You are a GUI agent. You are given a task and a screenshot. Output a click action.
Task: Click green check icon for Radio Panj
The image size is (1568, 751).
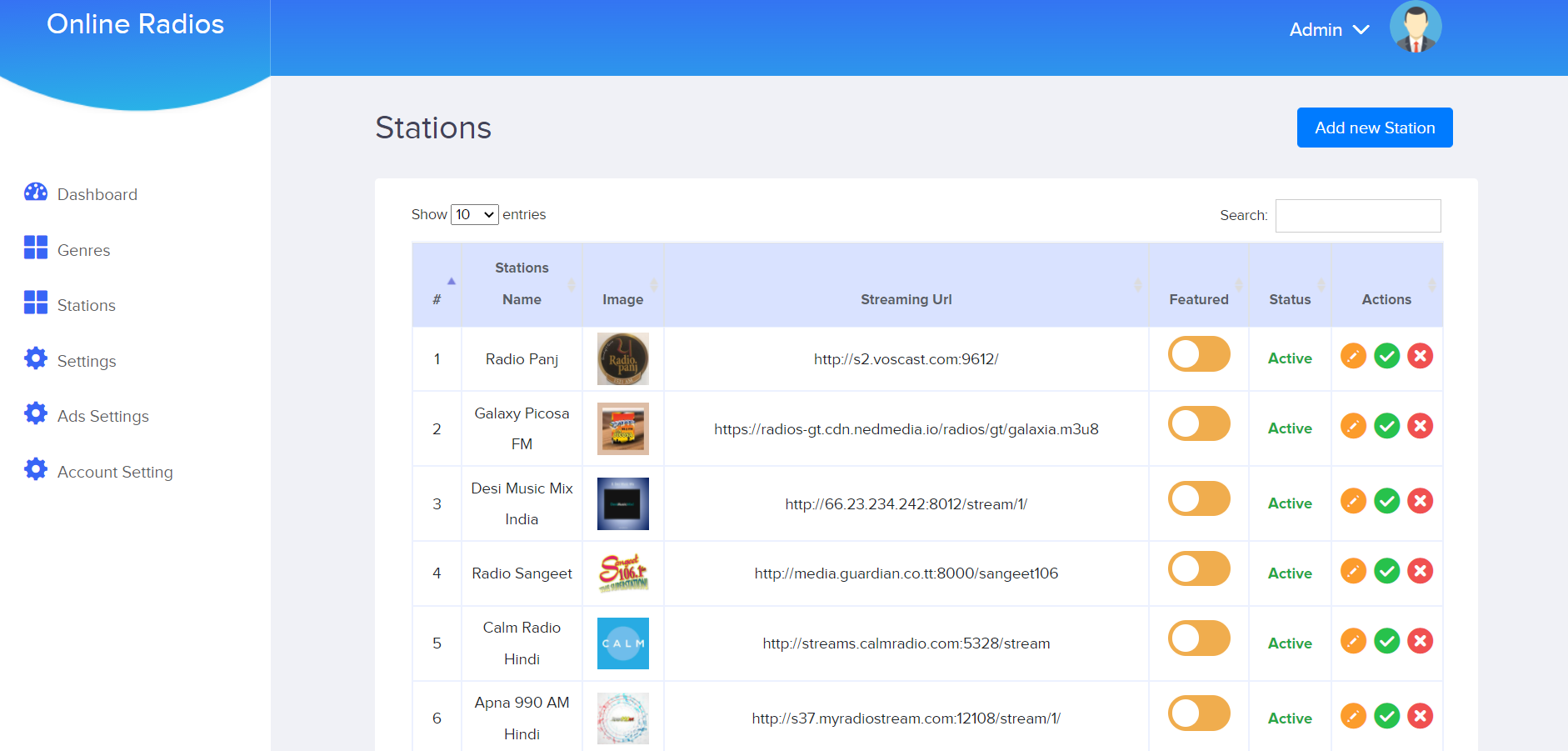click(x=1386, y=356)
